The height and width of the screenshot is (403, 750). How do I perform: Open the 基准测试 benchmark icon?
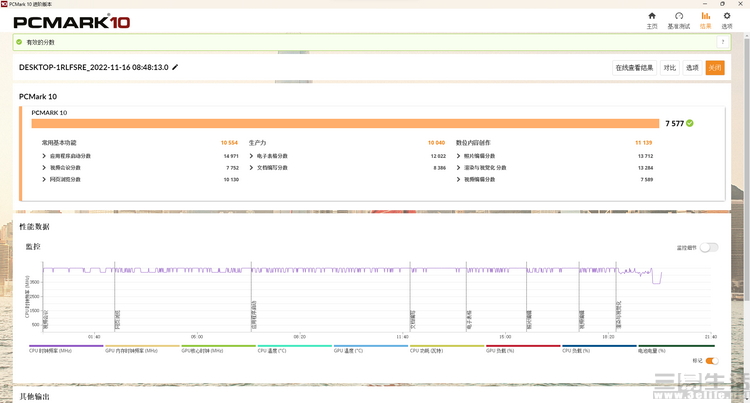[x=679, y=19]
